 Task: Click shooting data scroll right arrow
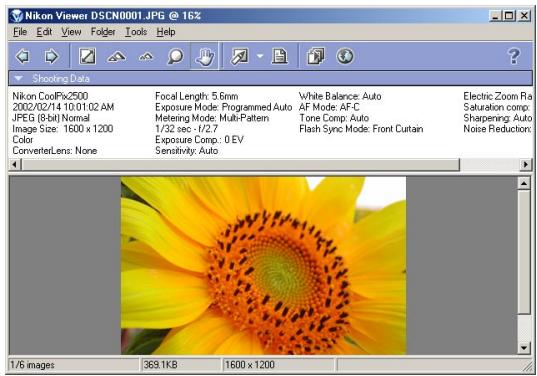(x=526, y=165)
